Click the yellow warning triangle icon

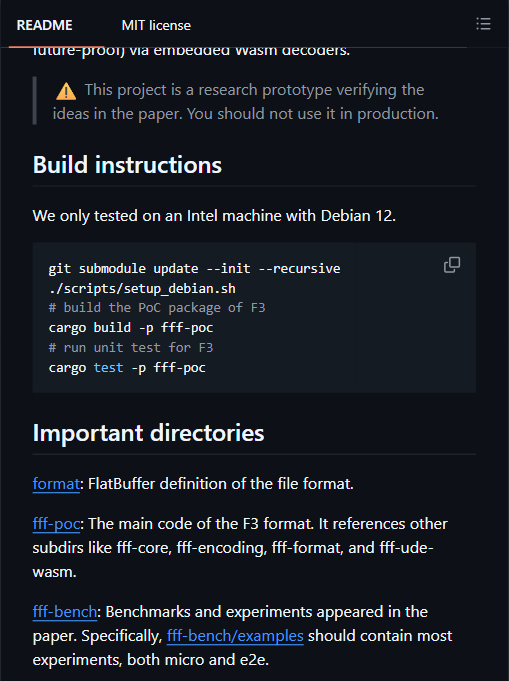(66, 91)
